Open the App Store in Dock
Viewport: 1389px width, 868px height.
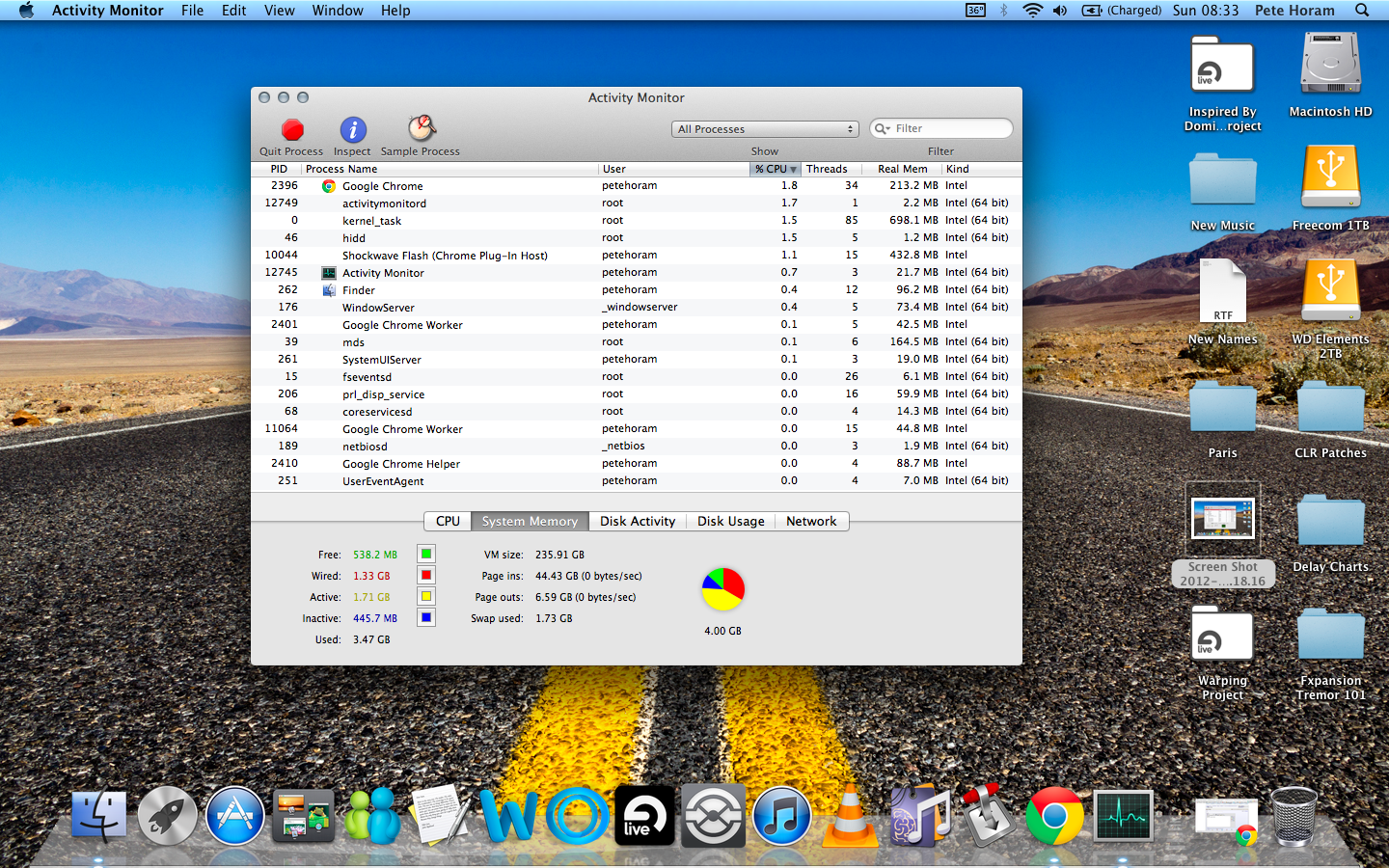pos(235,816)
